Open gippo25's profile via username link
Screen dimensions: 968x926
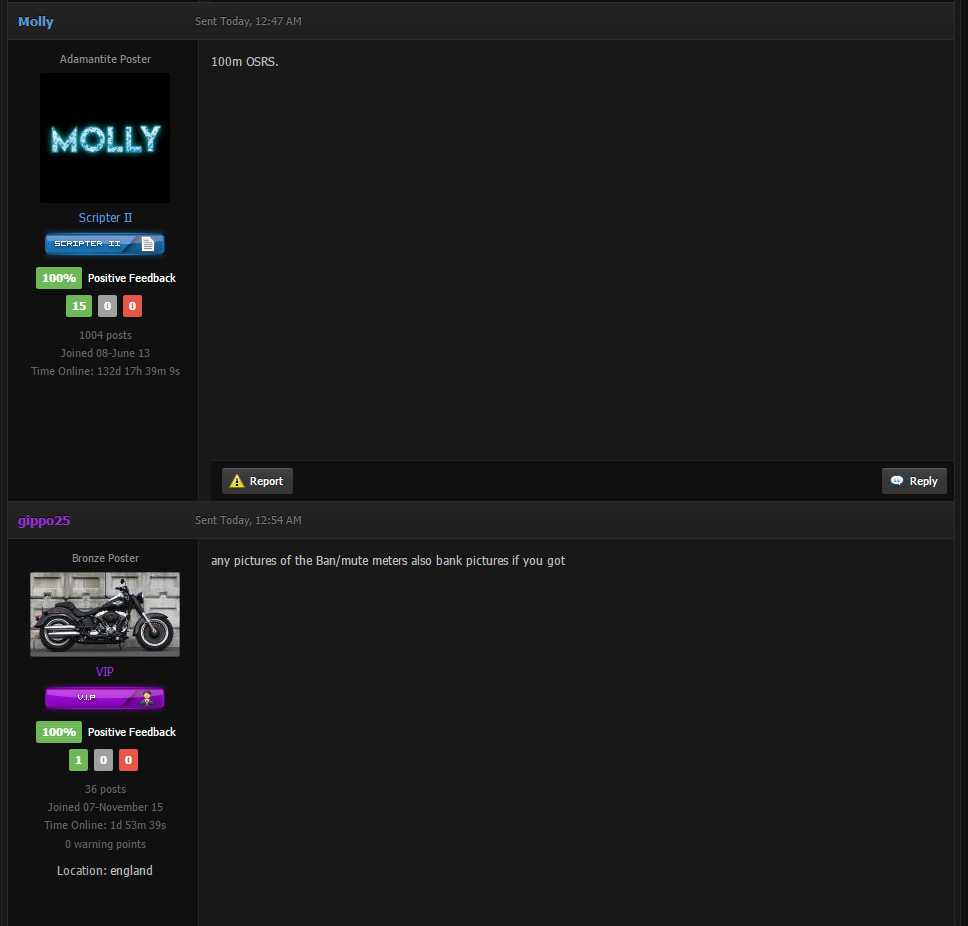pos(44,520)
